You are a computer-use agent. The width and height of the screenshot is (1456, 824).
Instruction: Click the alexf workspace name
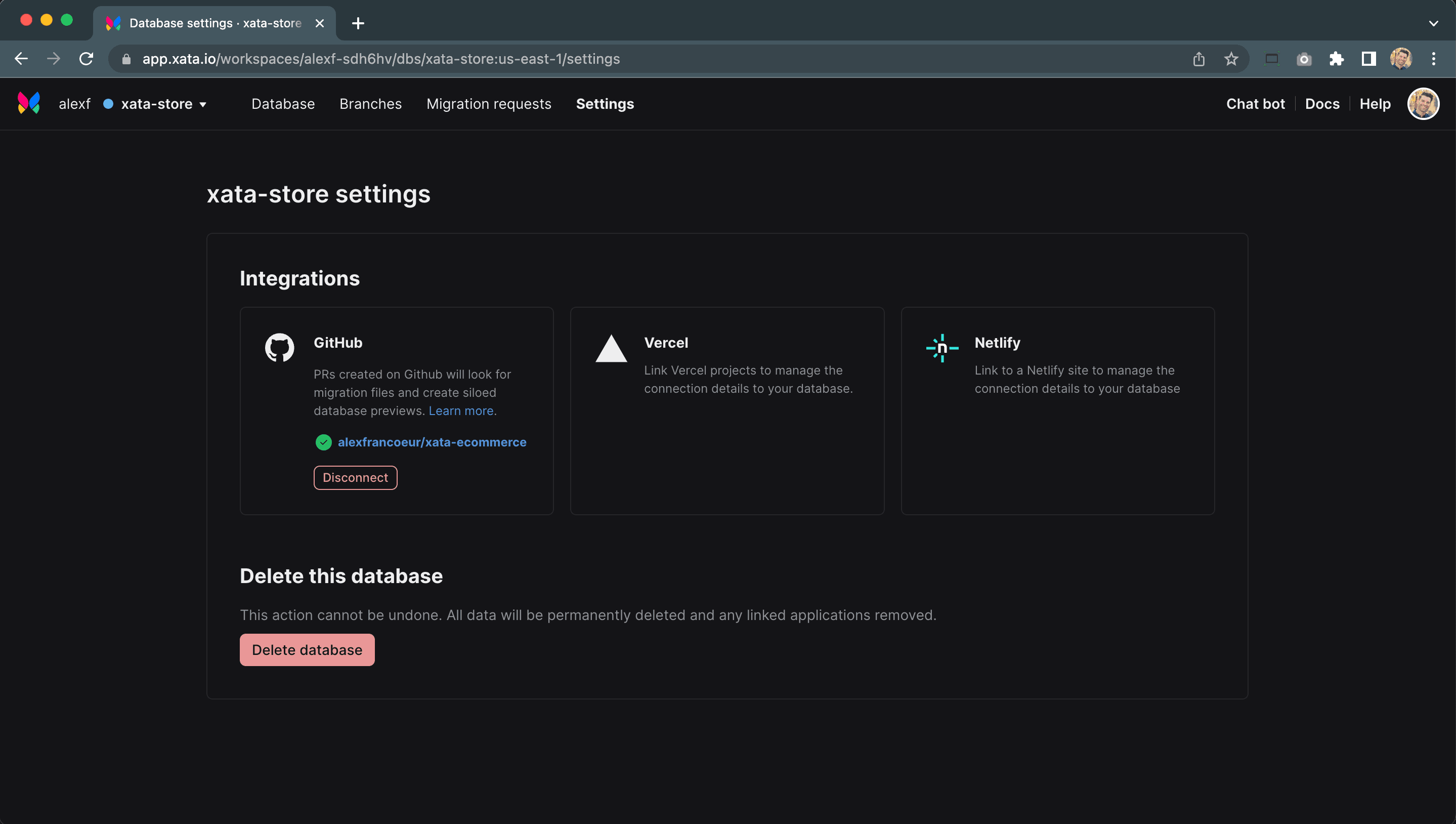pyautogui.click(x=75, y=104)
